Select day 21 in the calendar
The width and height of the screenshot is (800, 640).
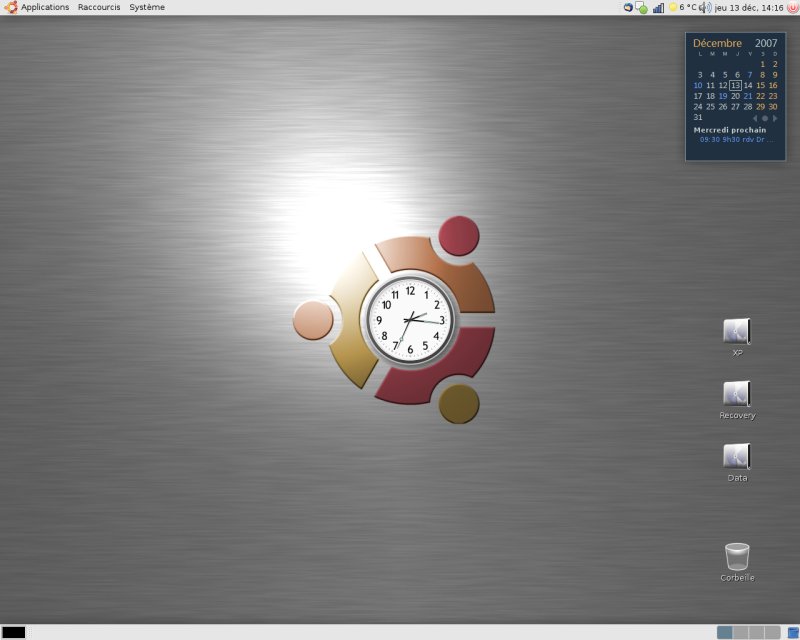(x=748, y=96)
